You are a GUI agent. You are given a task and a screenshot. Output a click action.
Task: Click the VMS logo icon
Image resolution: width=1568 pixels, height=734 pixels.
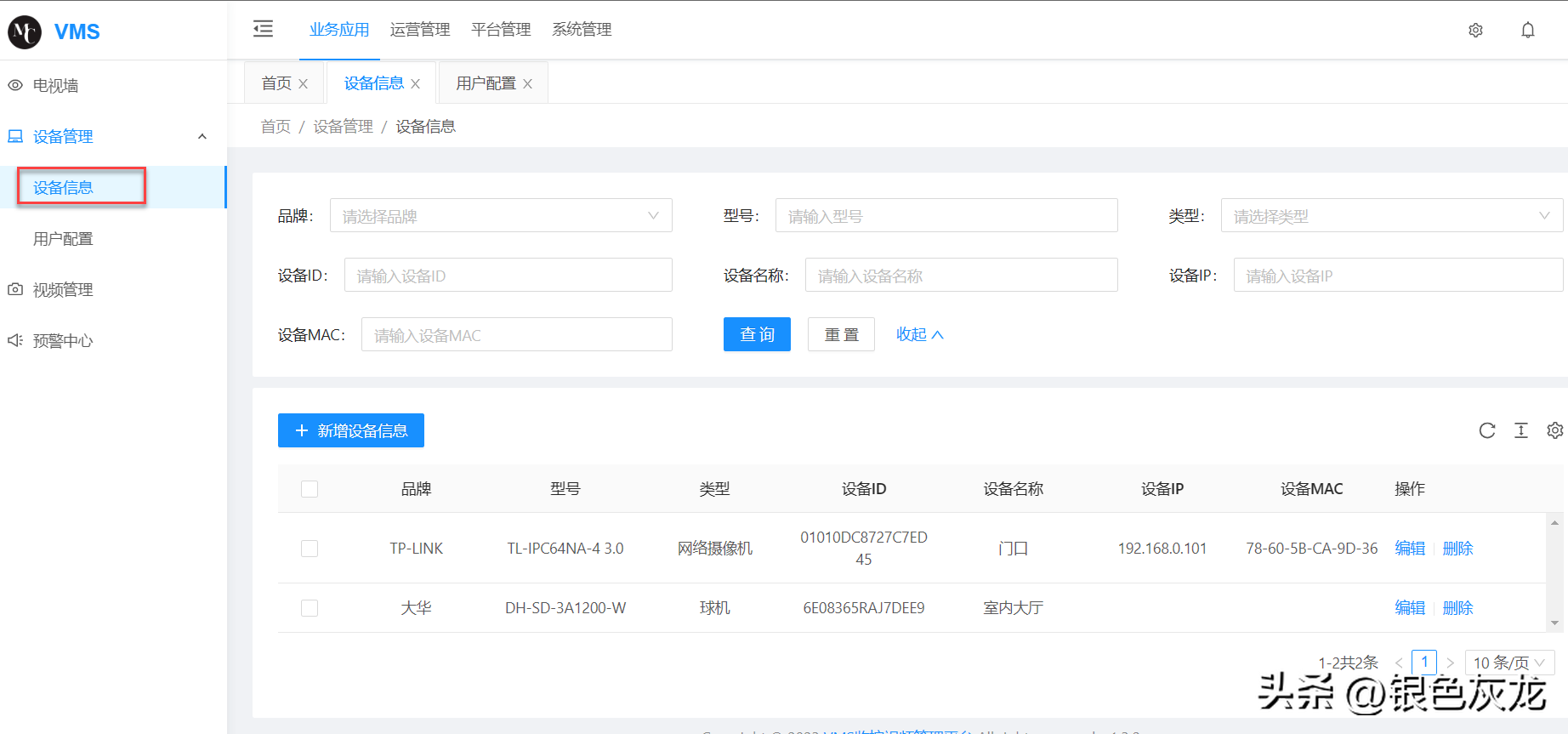tap(25, 32)
